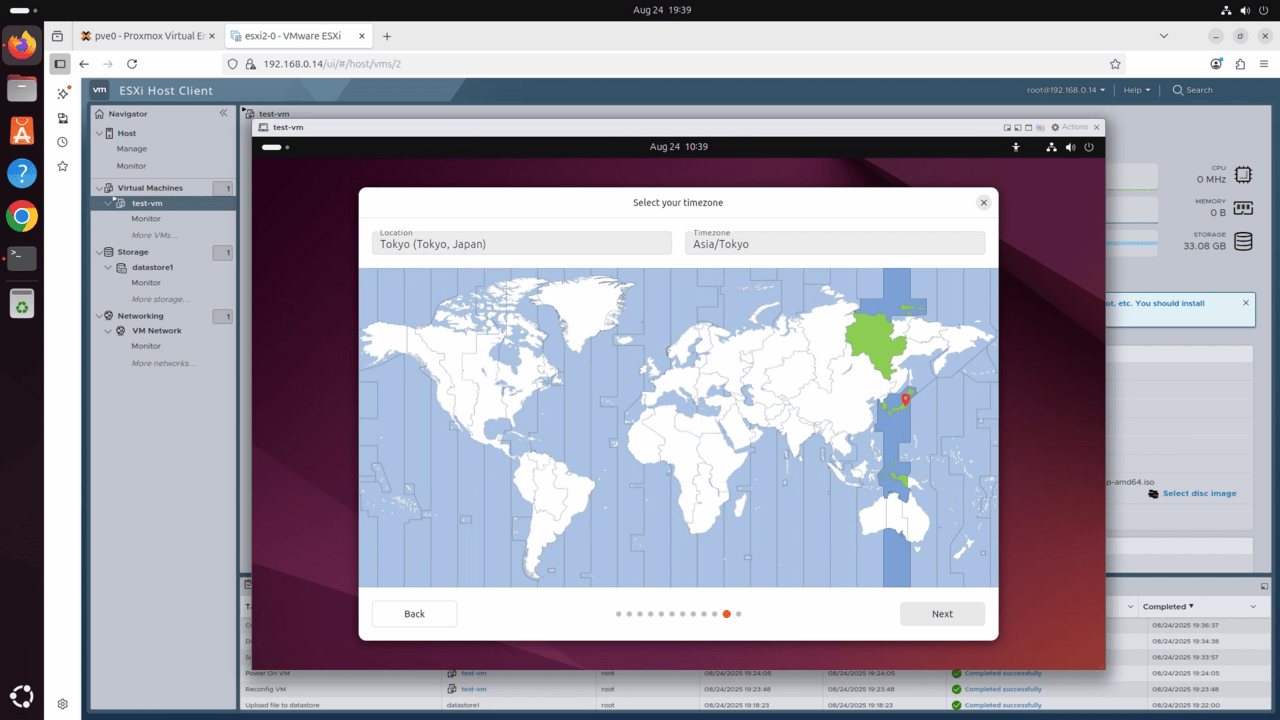
Task: Open Firefox extensions puzzle icon
Action: pyautogui.click(x=1240, y=64)
